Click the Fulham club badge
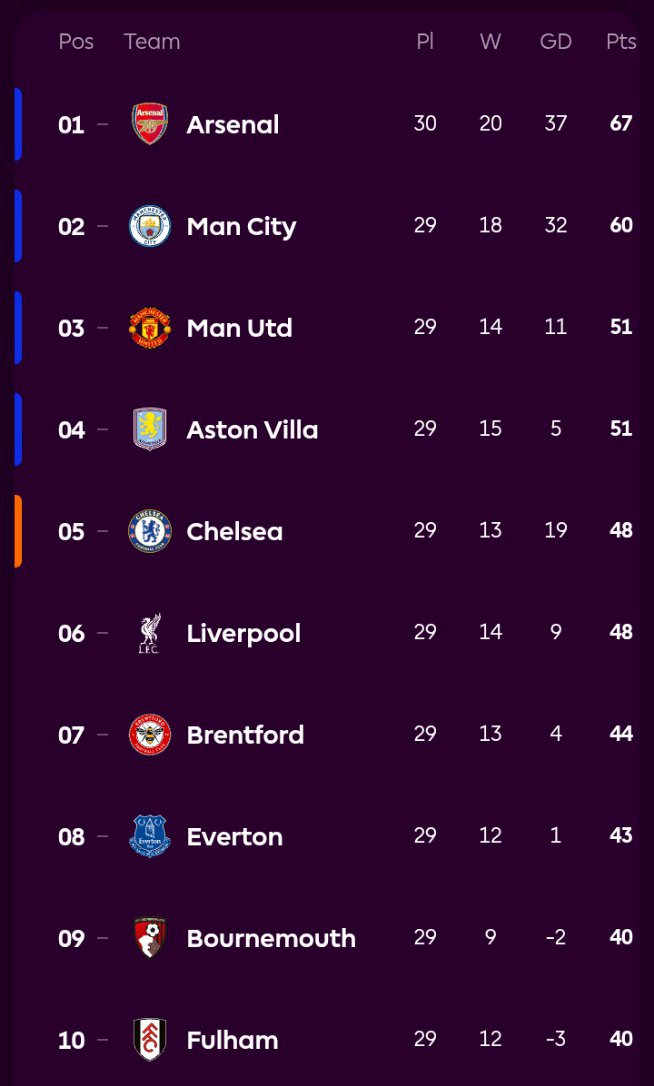The image size is (654, 1086). pyautogui.click(x=150, y=1040)
